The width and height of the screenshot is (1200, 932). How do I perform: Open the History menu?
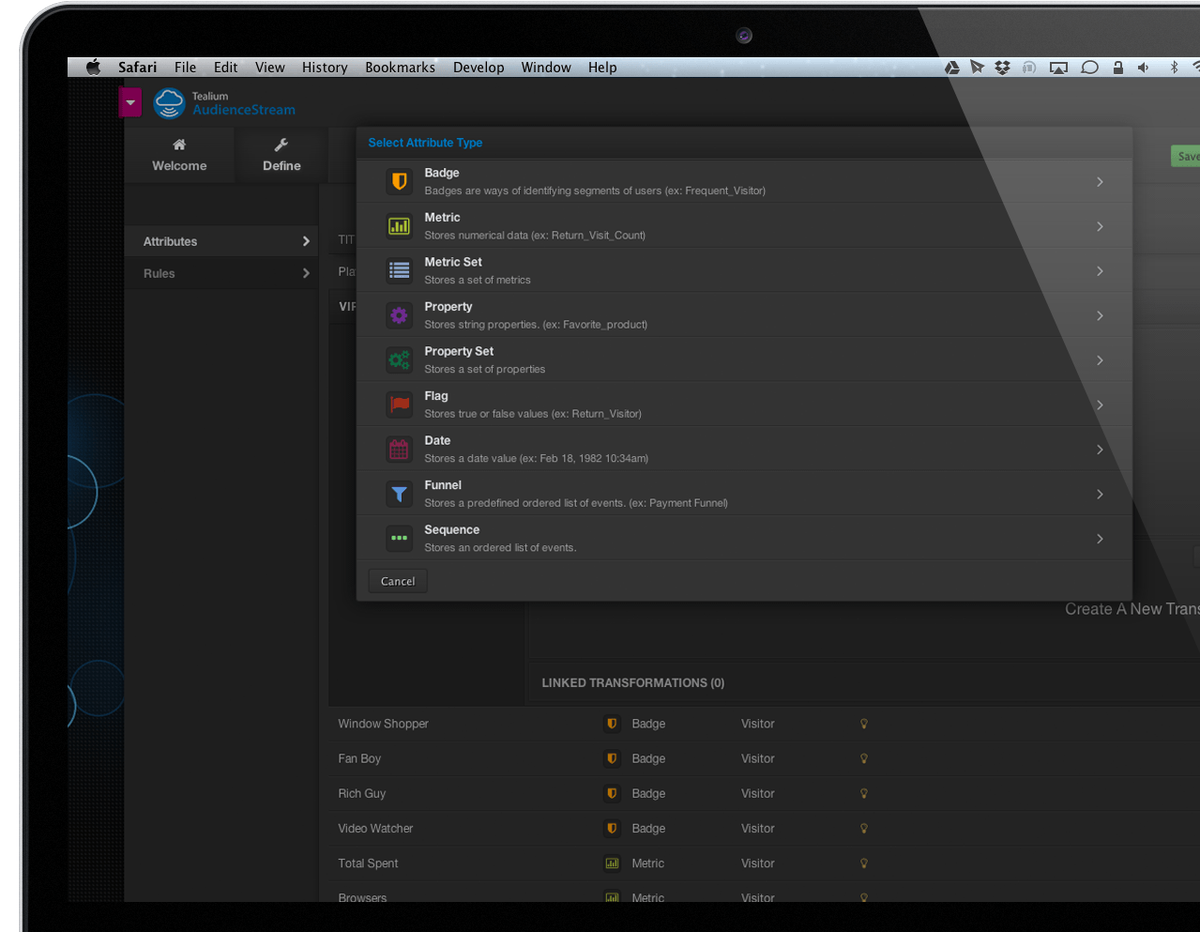325,67
